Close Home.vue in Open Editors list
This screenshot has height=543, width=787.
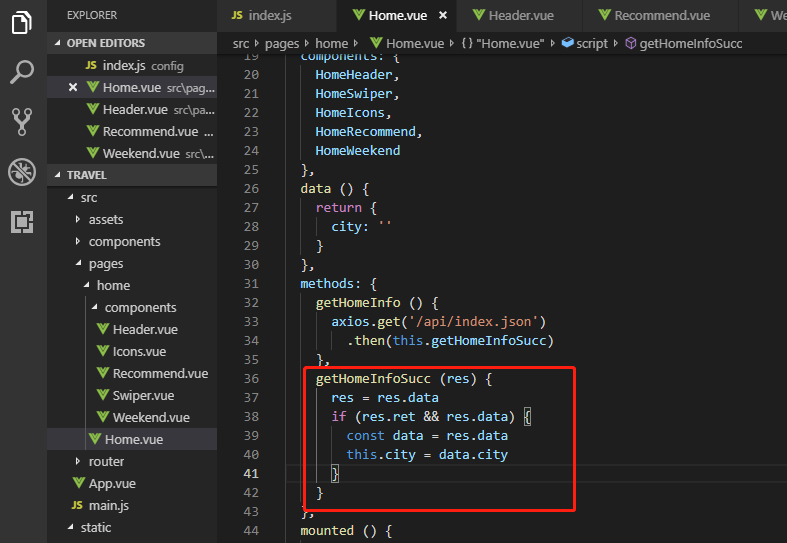(x=73, y=87)
